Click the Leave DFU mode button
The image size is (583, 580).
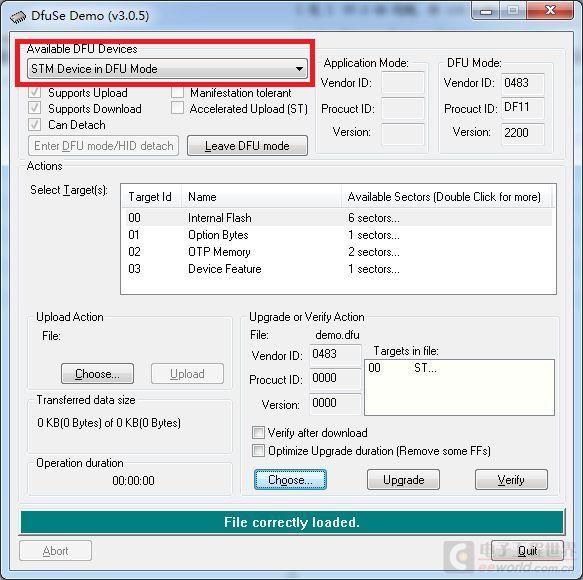tap(247, 146)
